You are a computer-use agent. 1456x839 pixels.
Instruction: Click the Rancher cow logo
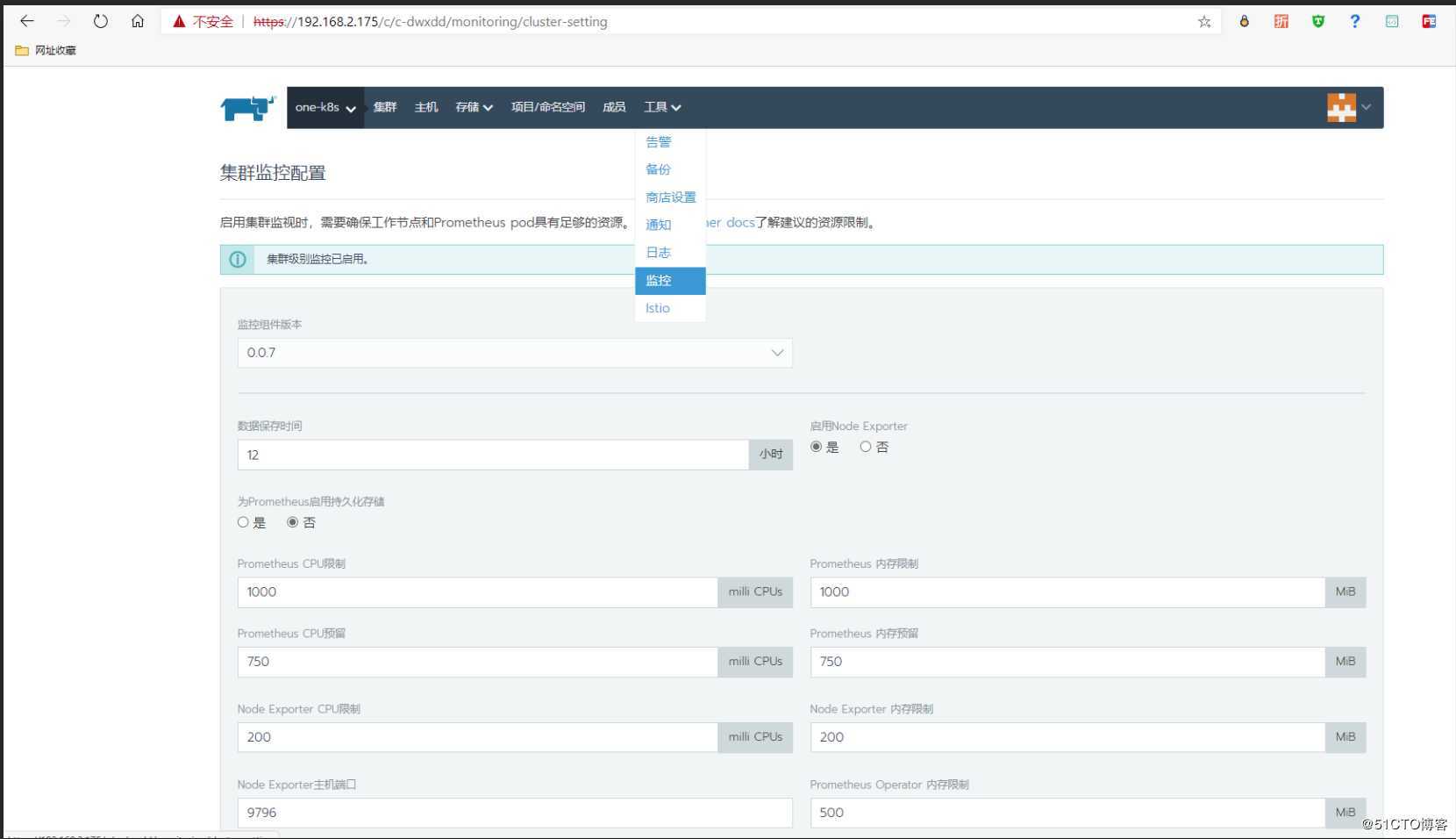[248, 108]
